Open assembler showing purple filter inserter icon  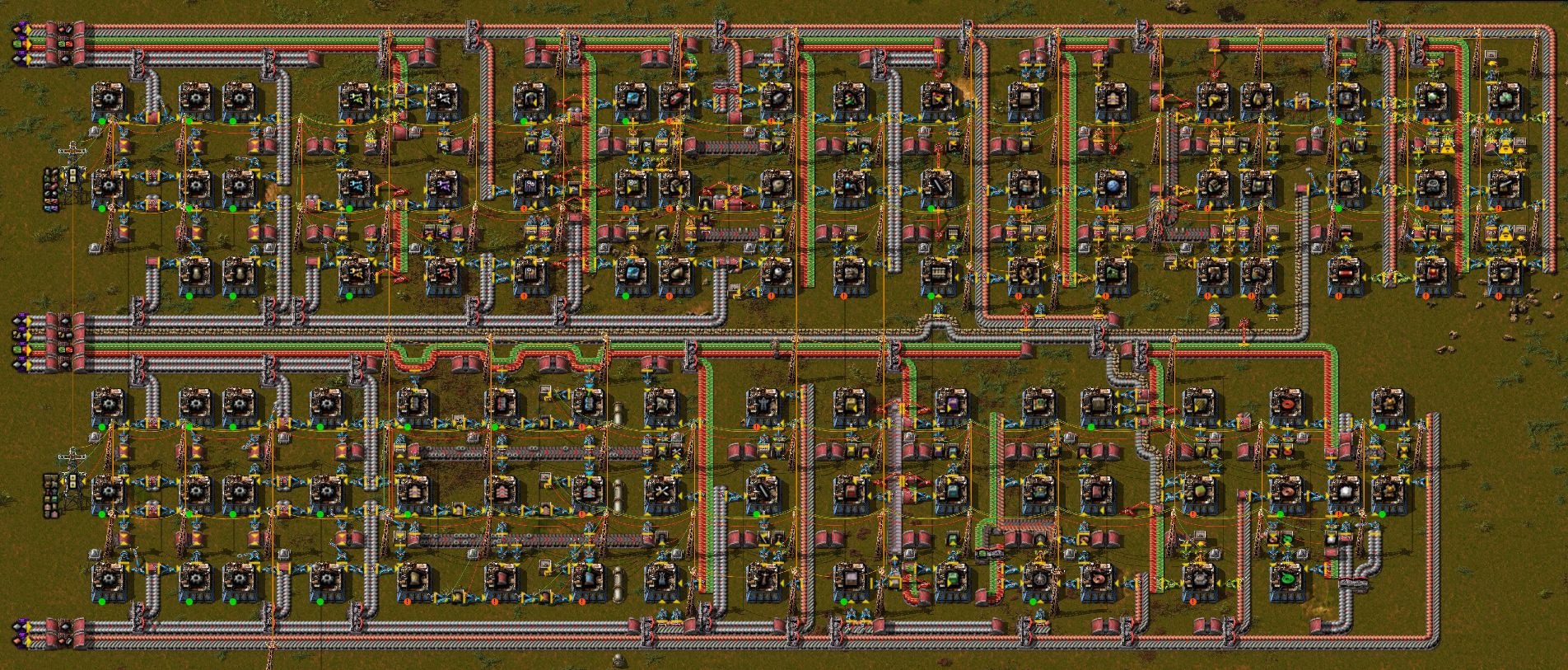coord(443,188)
